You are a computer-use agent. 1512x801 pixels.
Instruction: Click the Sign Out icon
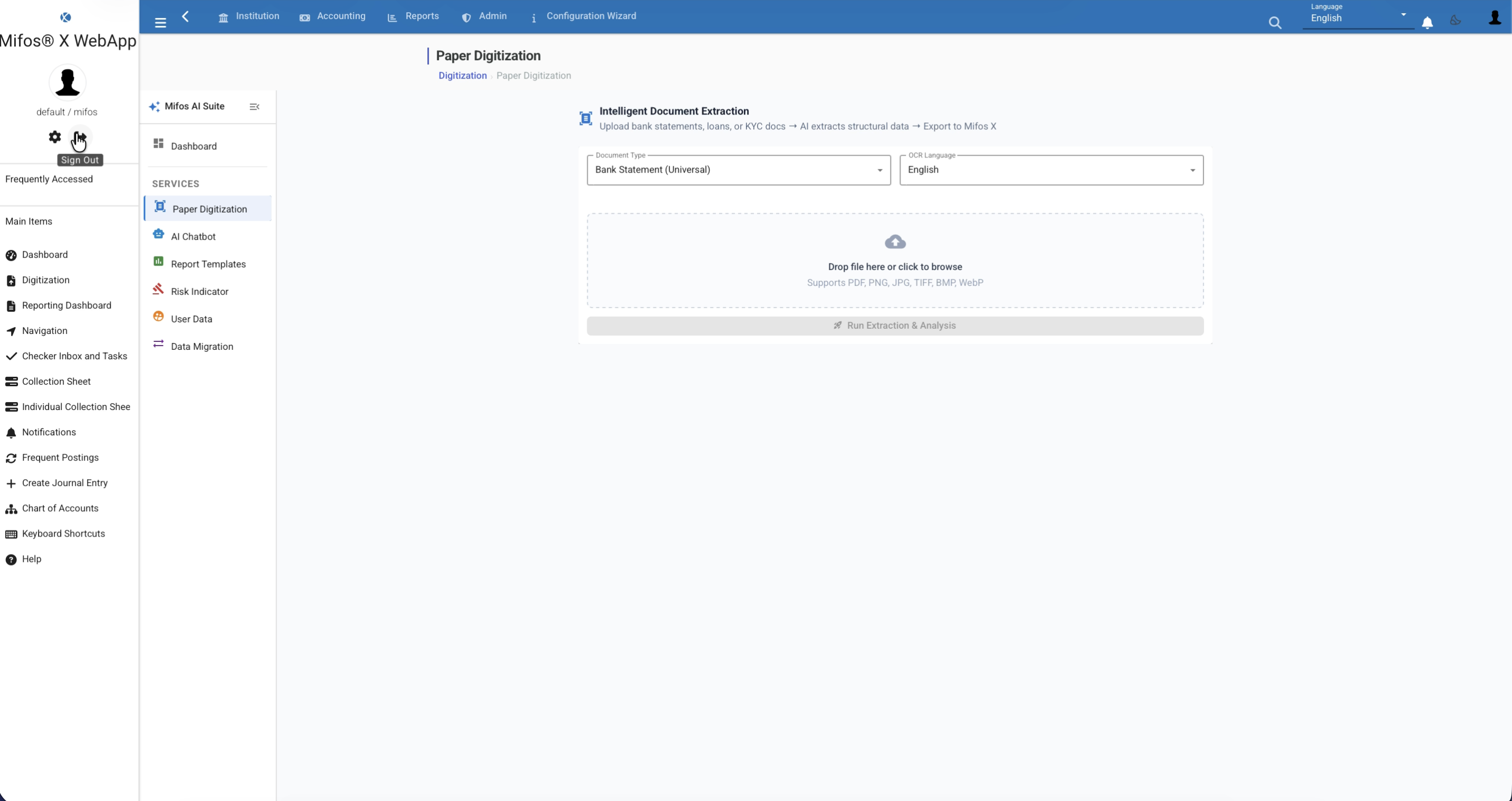(80, 137)
